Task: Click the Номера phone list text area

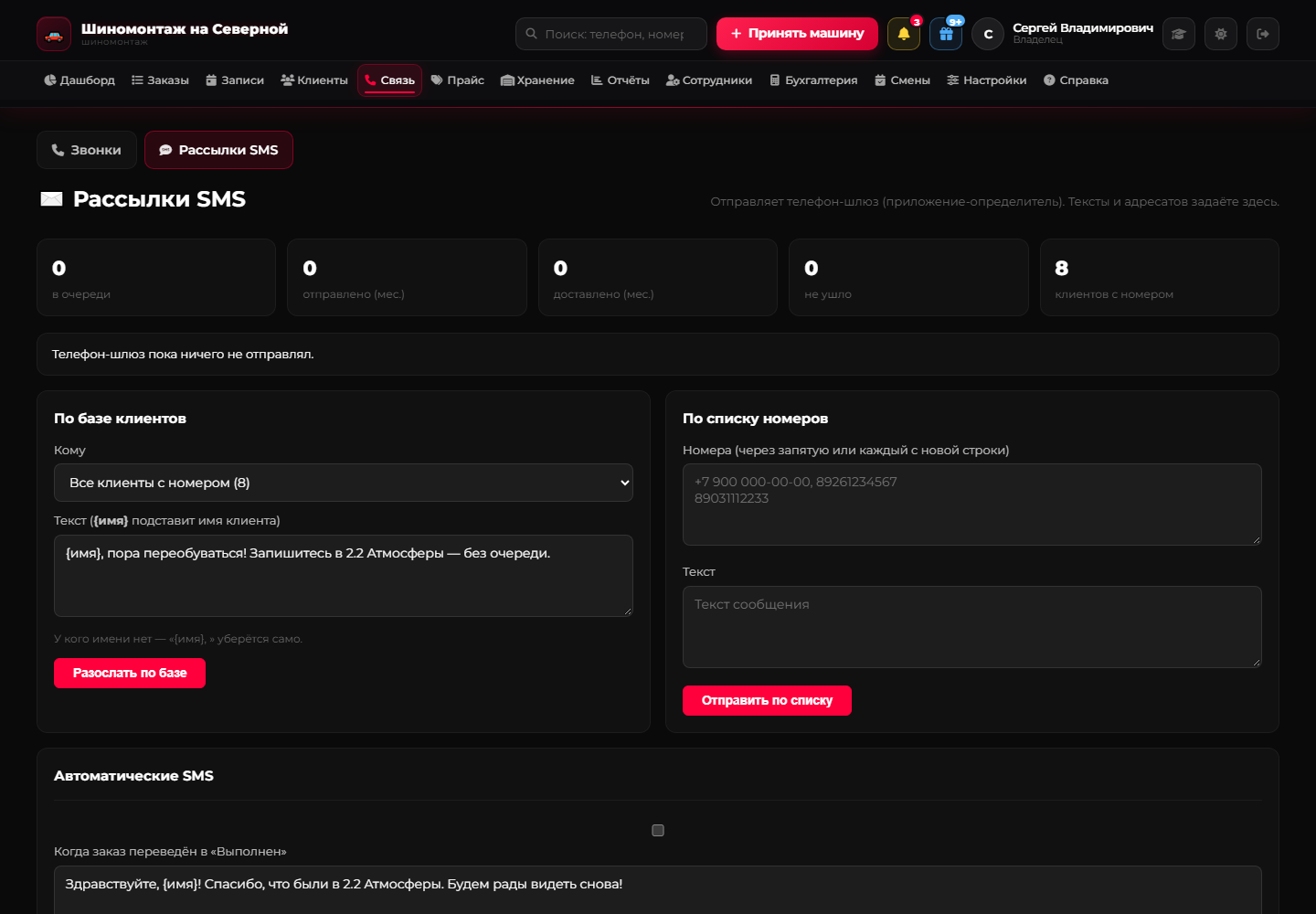Action: (972, 505)
